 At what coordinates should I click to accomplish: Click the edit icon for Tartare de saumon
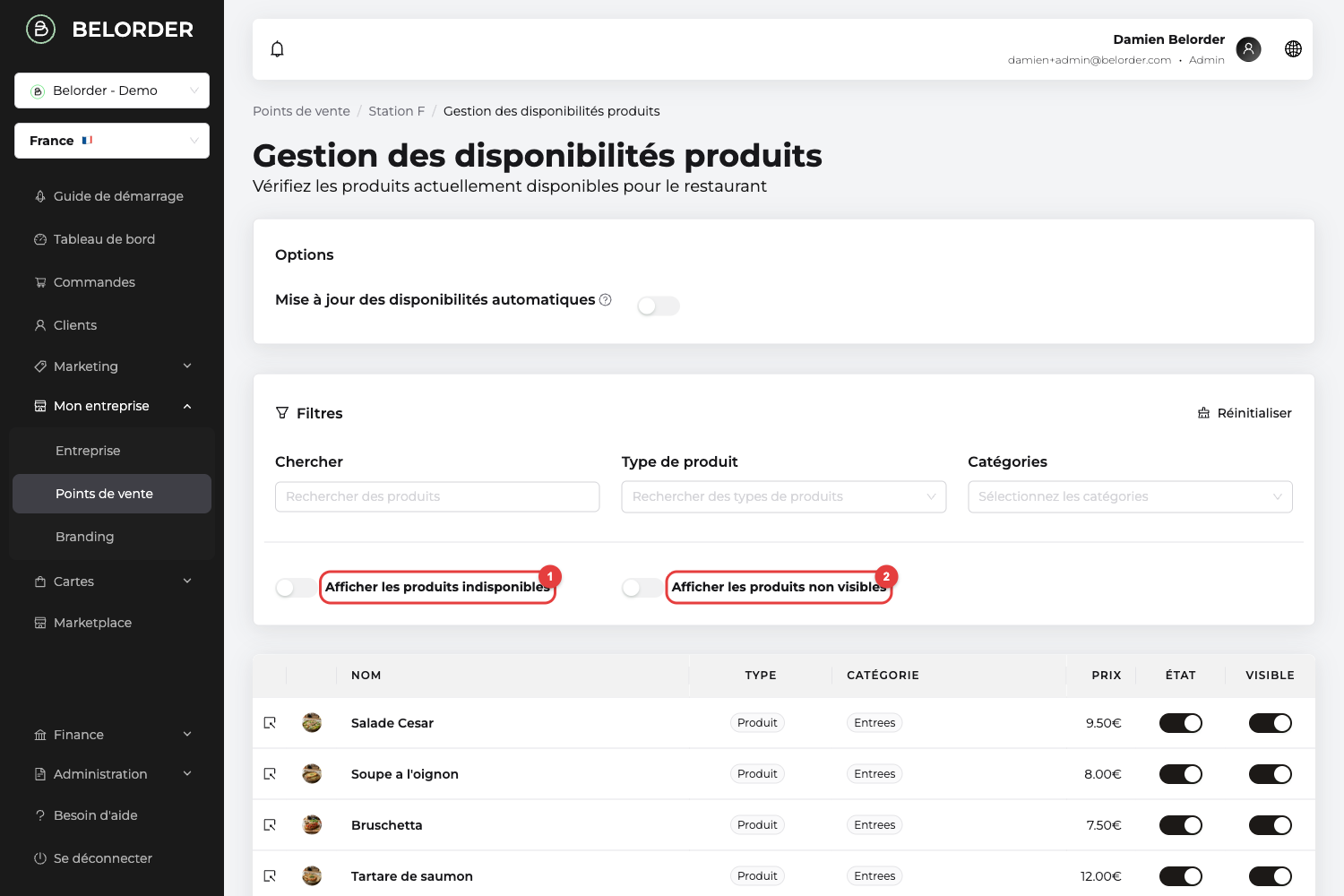pos(270,876)
